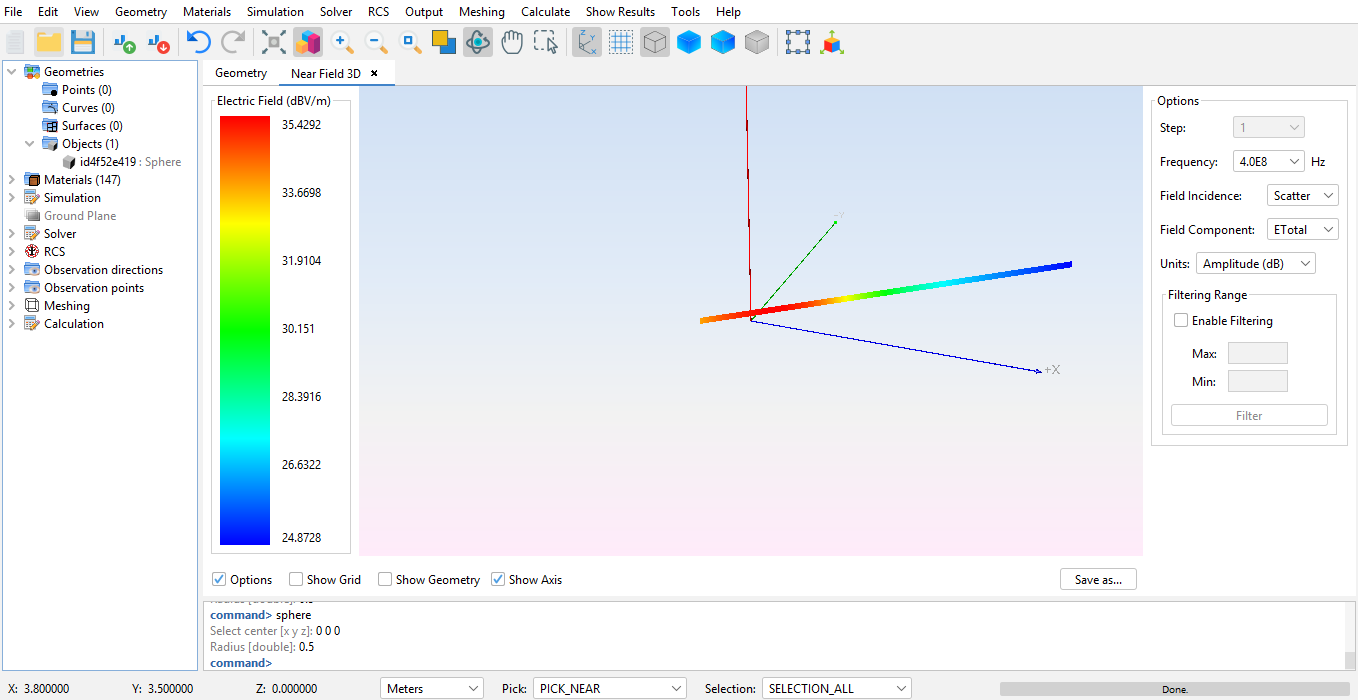Screen dimensions: 1358x700
Task: Open the Frequency dropdown
Action: 1268,162
